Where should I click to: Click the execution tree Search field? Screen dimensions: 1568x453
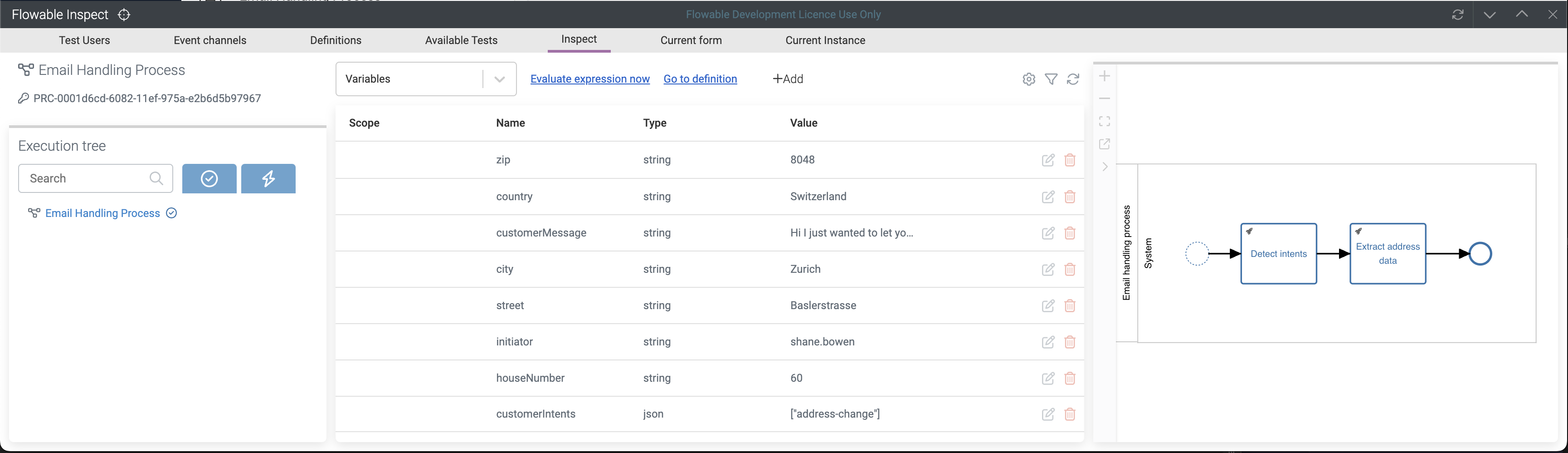pos(85,179)
